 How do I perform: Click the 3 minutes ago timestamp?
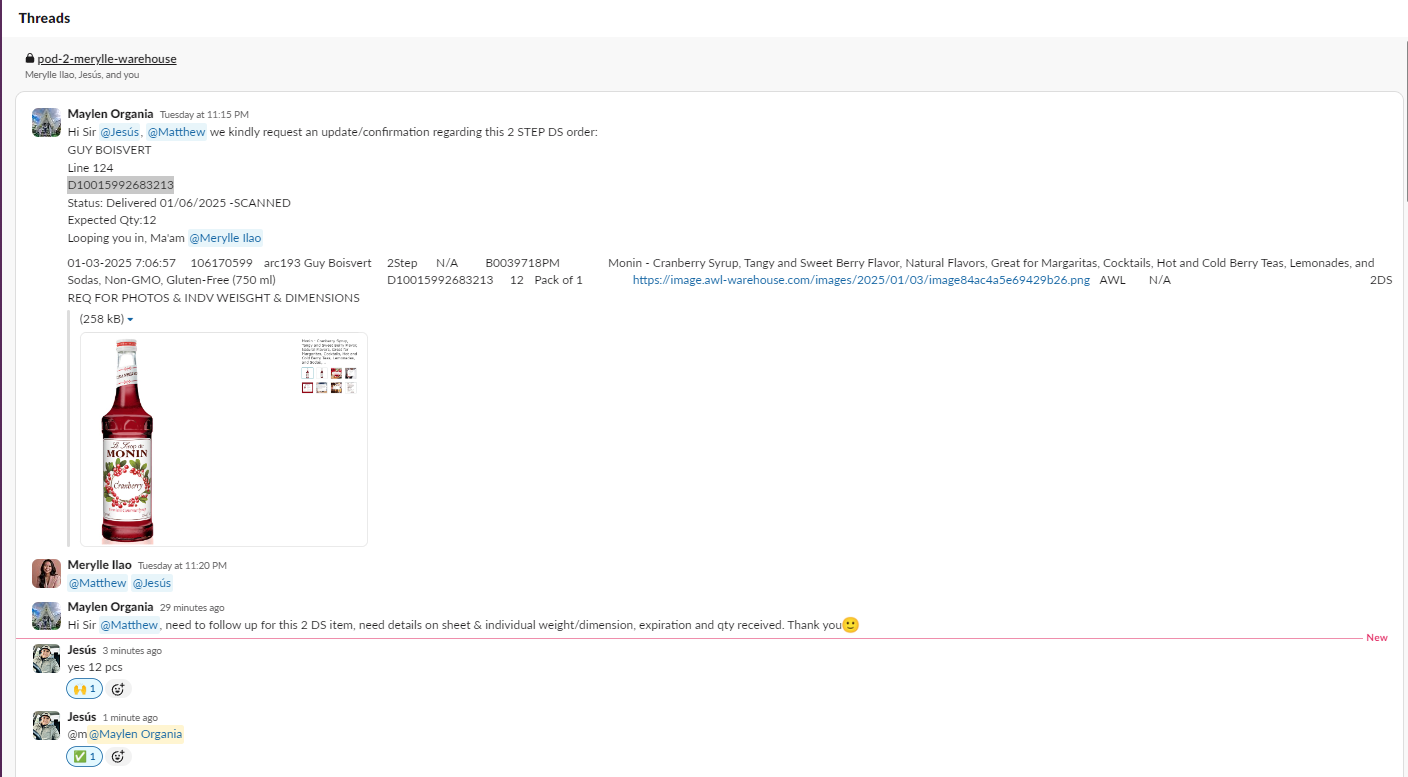pyautogui.click(x=132, y=650)
